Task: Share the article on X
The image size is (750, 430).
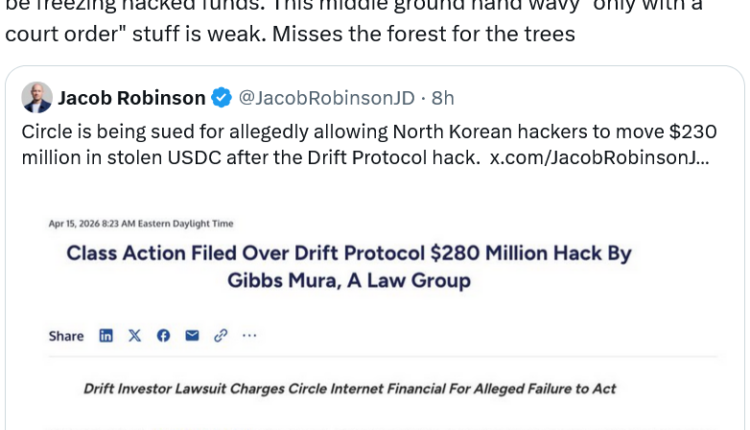Action: [x=135, y=336]
